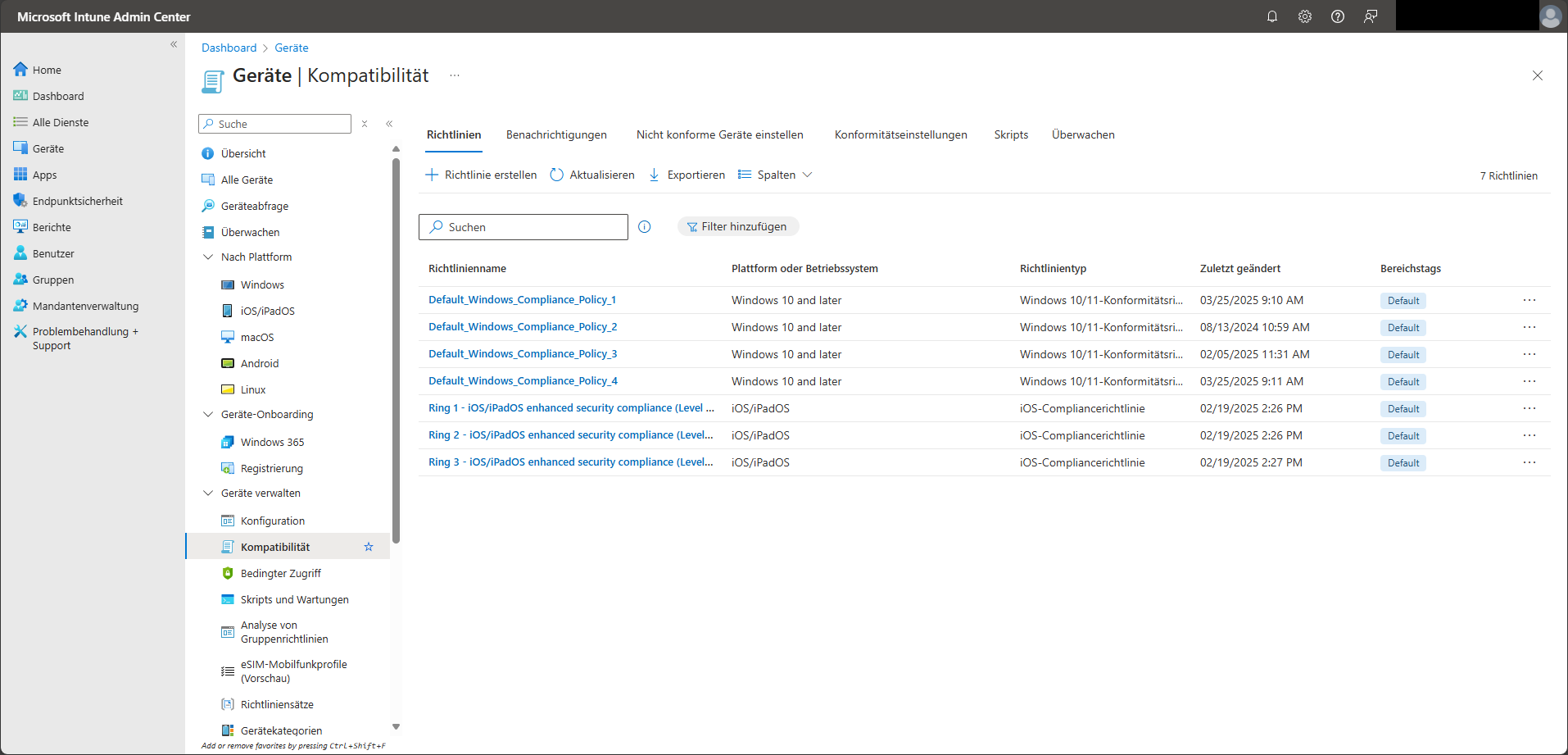
Task: Open macOS platform item
Action: pos(257,337)
